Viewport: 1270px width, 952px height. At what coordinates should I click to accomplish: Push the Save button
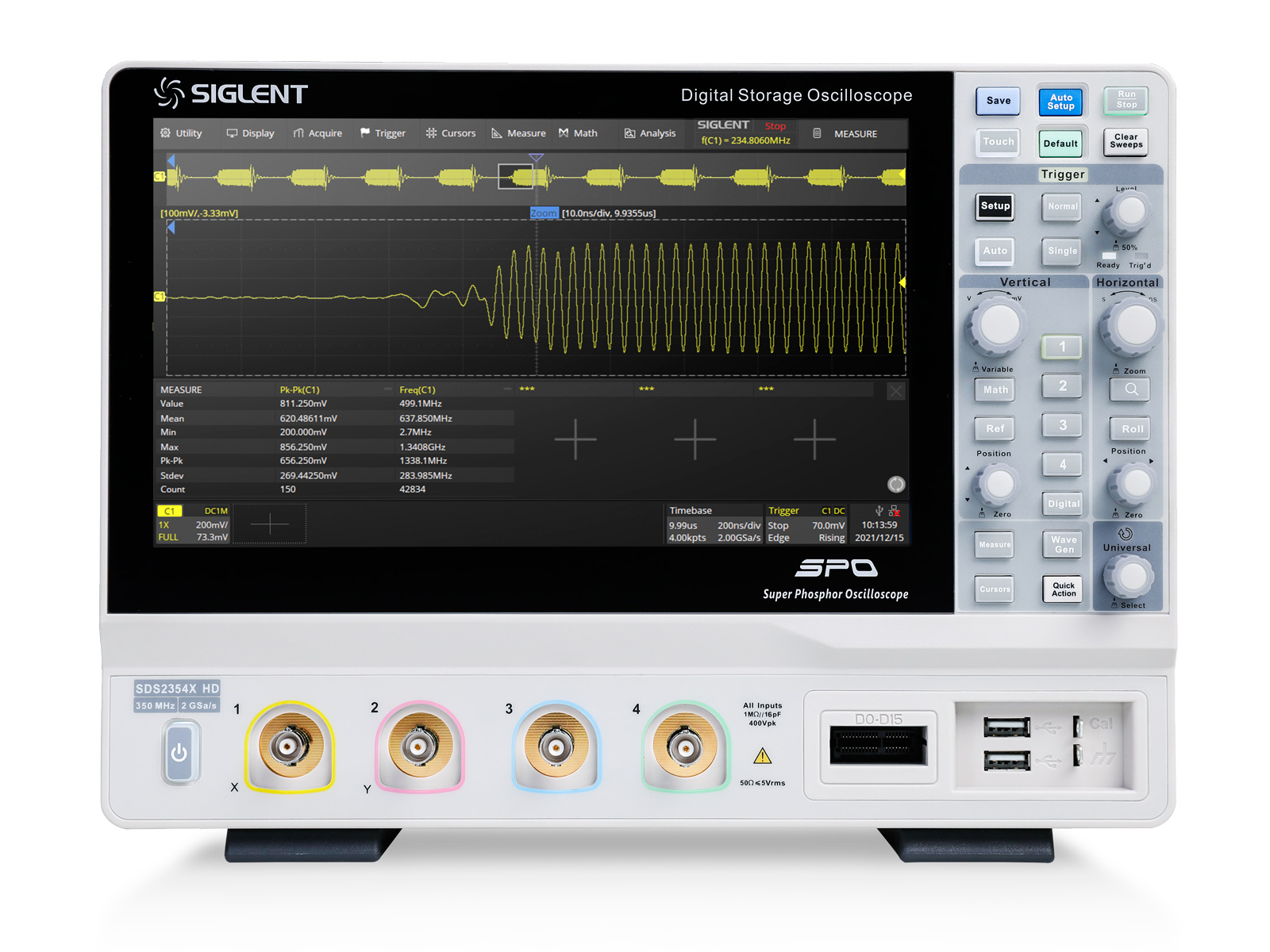[x=998, y=101]
